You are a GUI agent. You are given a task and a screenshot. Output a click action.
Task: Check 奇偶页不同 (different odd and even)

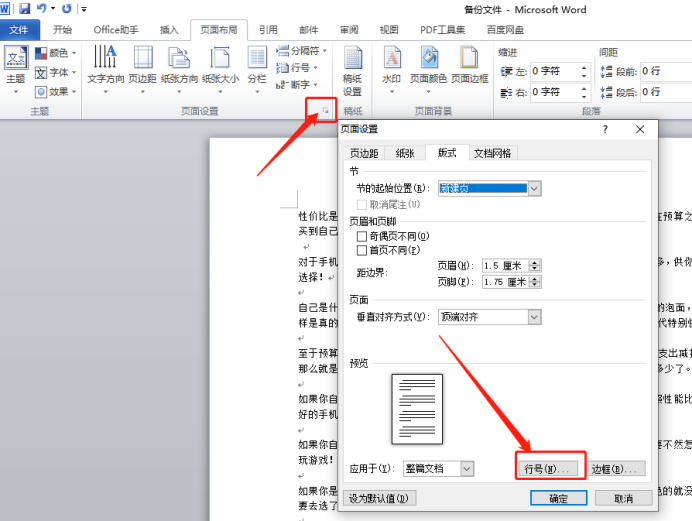pyautogui.click(x=362, y=236)
